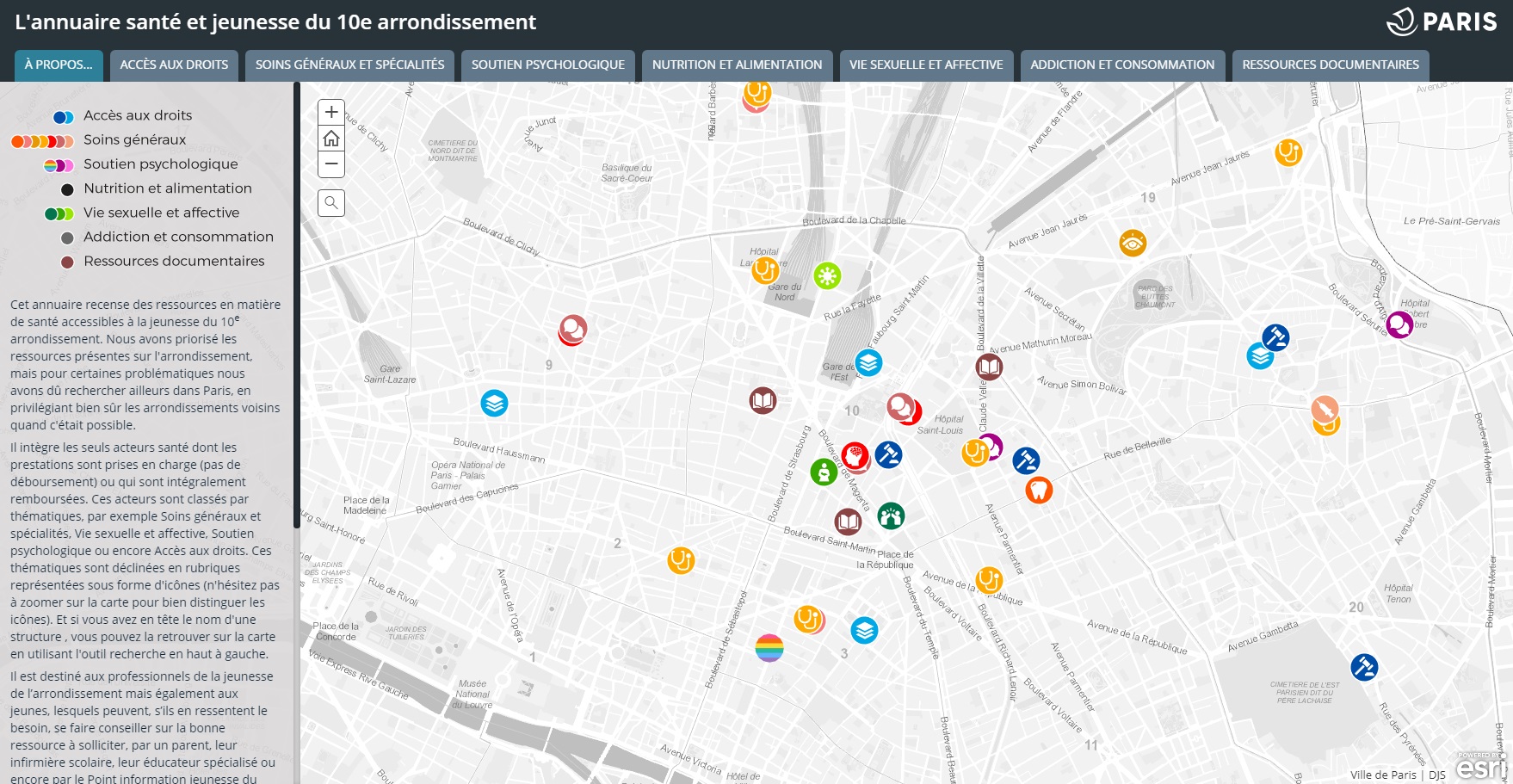Select the blue gavel marker above the tooth marker
Viewport: 1513px width, 784px height.
pos(1026,460)
